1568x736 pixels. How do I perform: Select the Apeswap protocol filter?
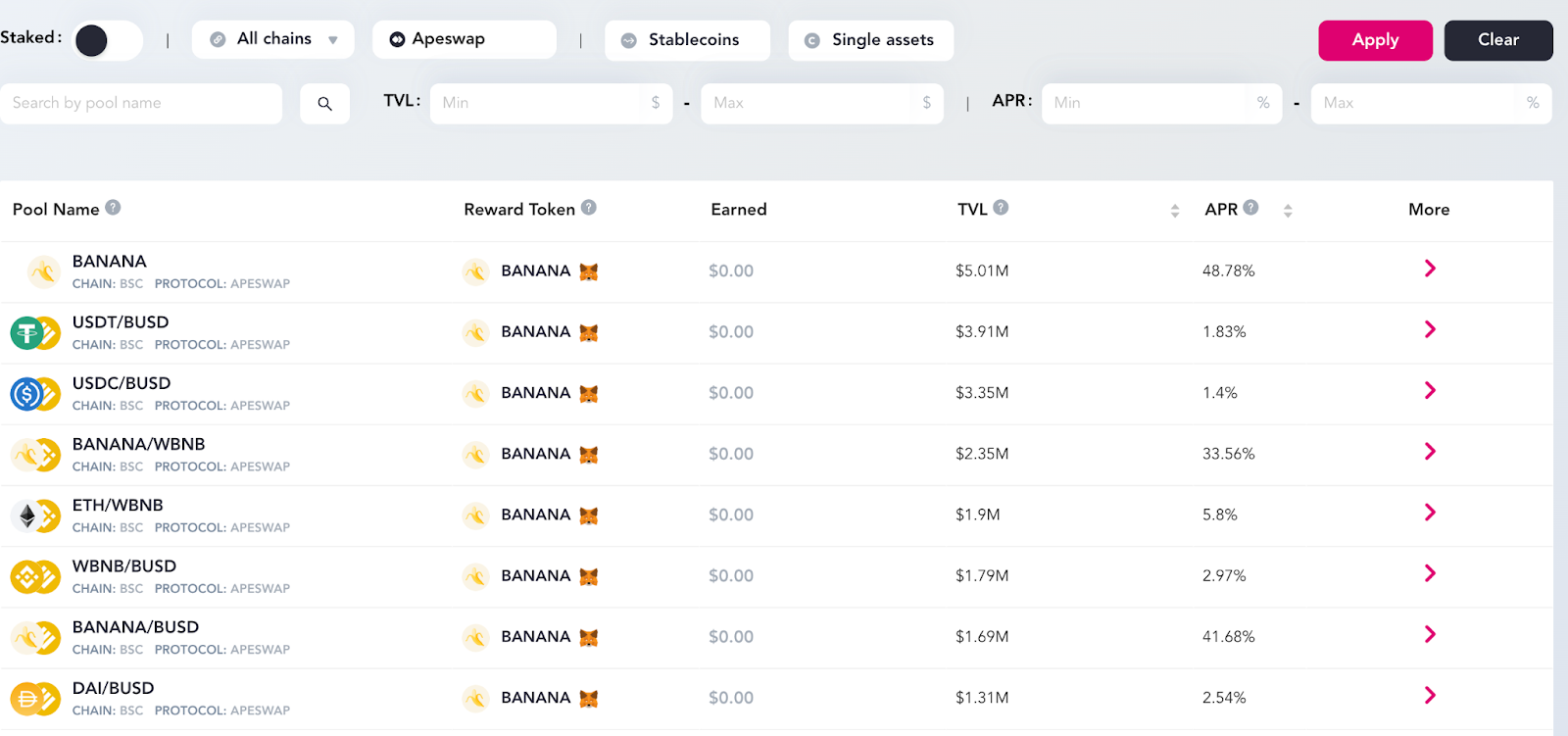[x=465, y=39]
